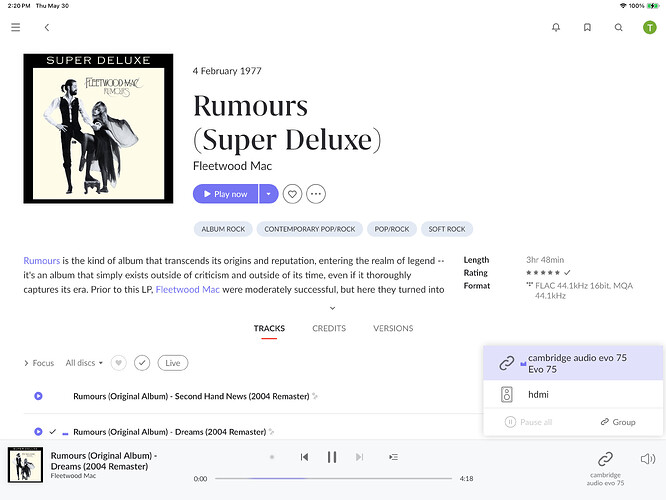Seek within the track progress bar

click(x=333, y=478)
